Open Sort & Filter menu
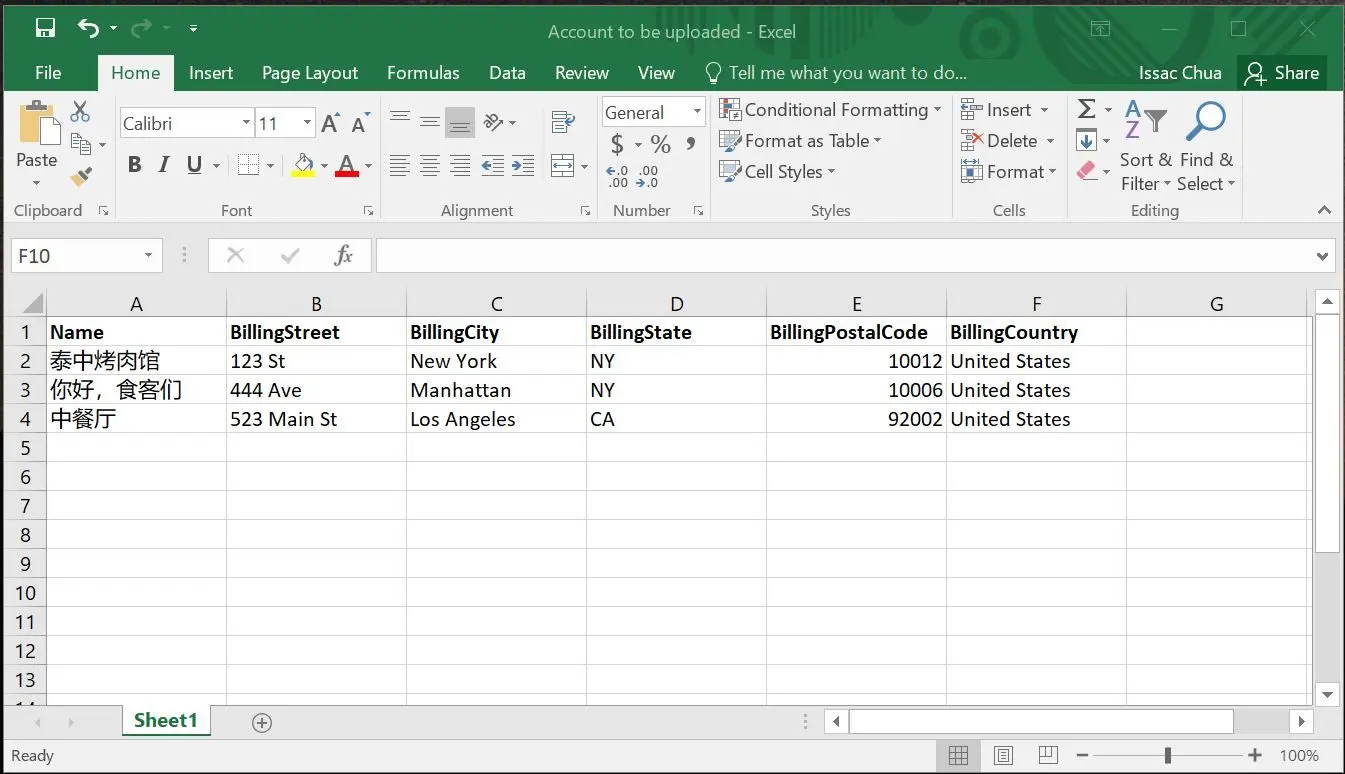 click(1146, 147)
